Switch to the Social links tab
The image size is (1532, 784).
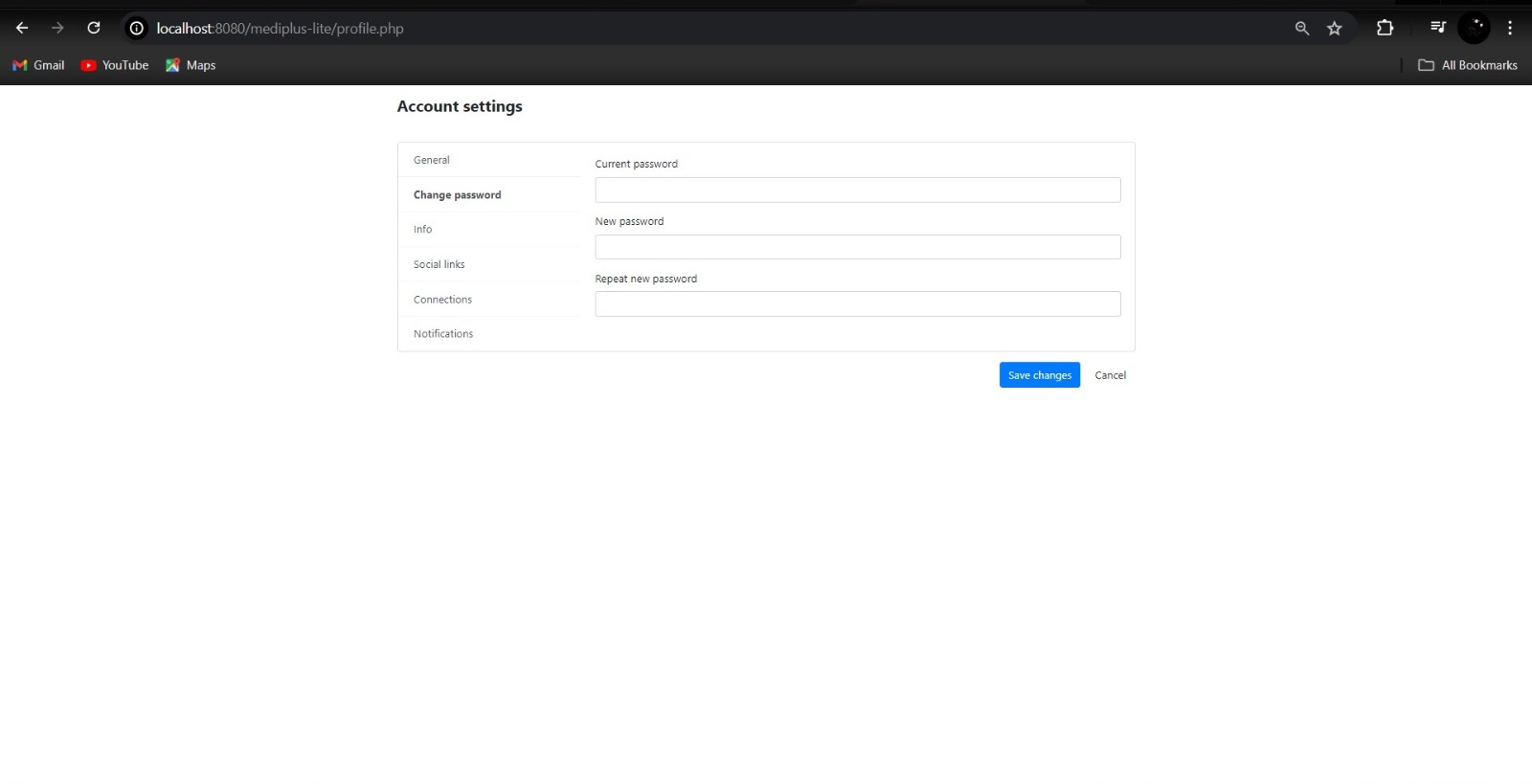[489, 264]
